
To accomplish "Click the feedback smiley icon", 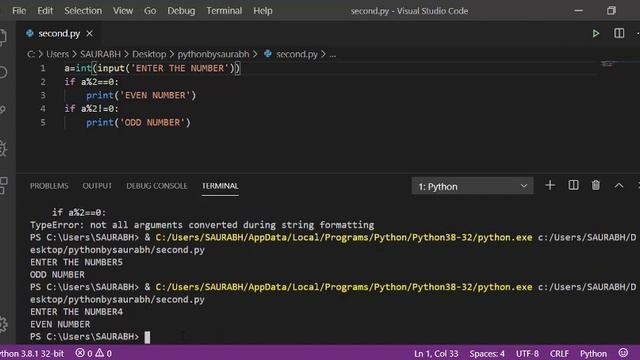I will point(623,353).
